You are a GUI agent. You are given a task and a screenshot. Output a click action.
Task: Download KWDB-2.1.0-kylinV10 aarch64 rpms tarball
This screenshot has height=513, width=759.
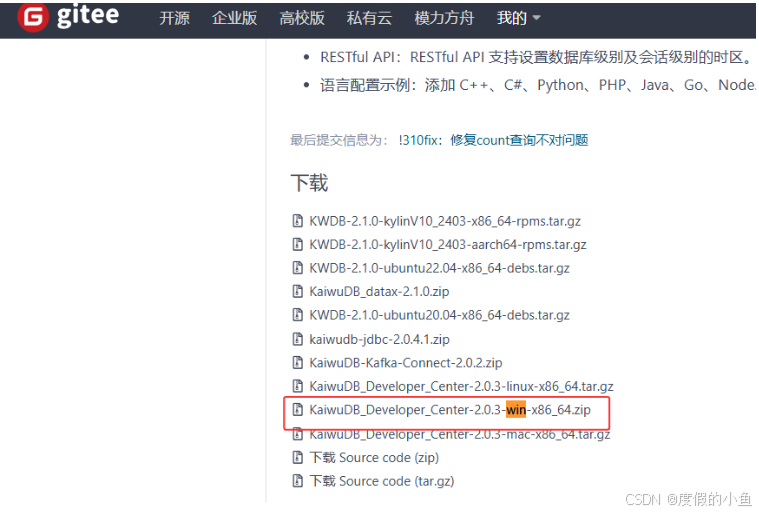pos(448,245)
